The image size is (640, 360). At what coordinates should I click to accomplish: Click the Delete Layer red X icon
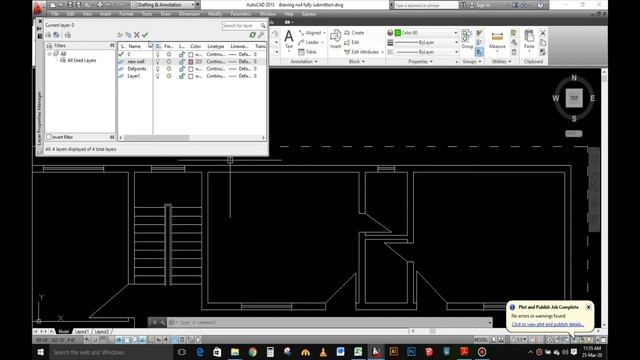pos(137,35)
